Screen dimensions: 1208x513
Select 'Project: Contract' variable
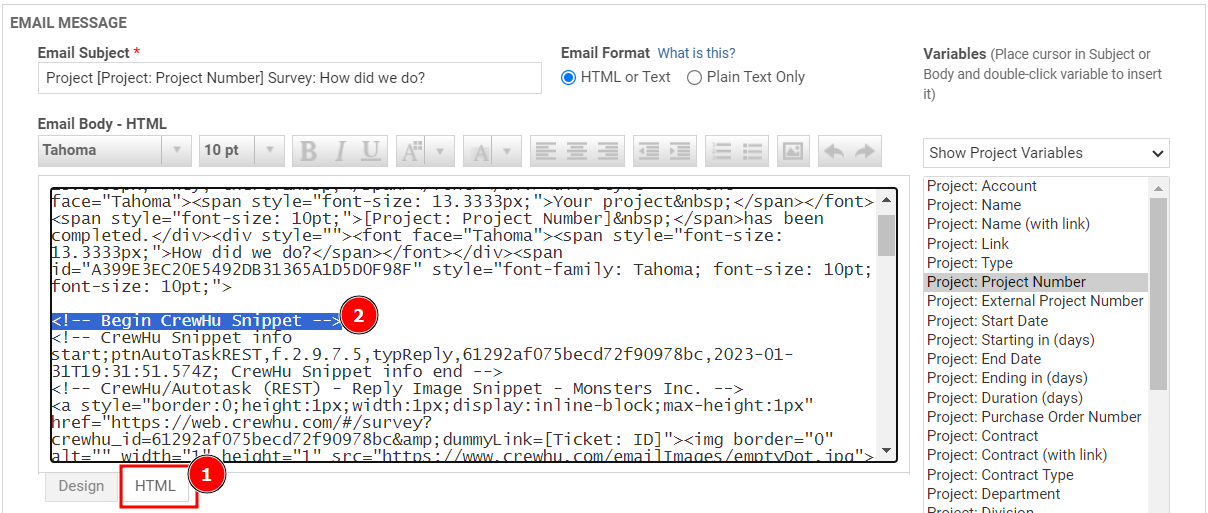(983, 436)
